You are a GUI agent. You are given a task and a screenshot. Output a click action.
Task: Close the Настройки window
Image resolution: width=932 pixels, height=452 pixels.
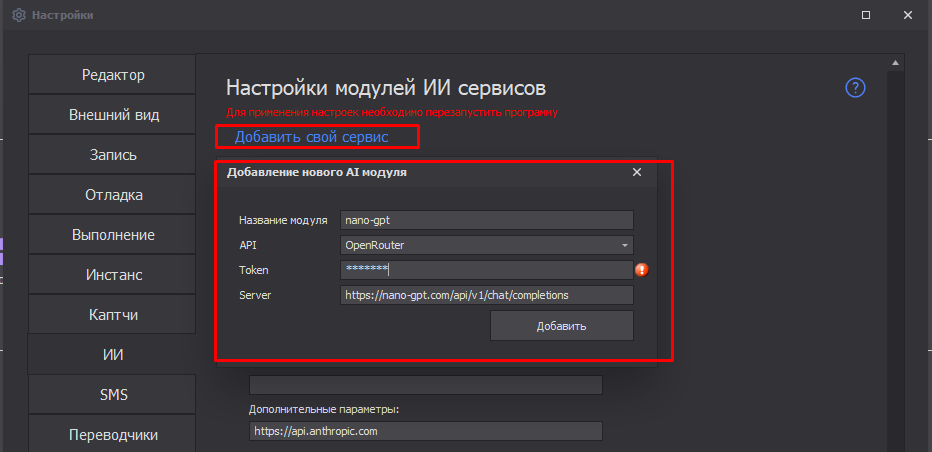click(908, 15)
